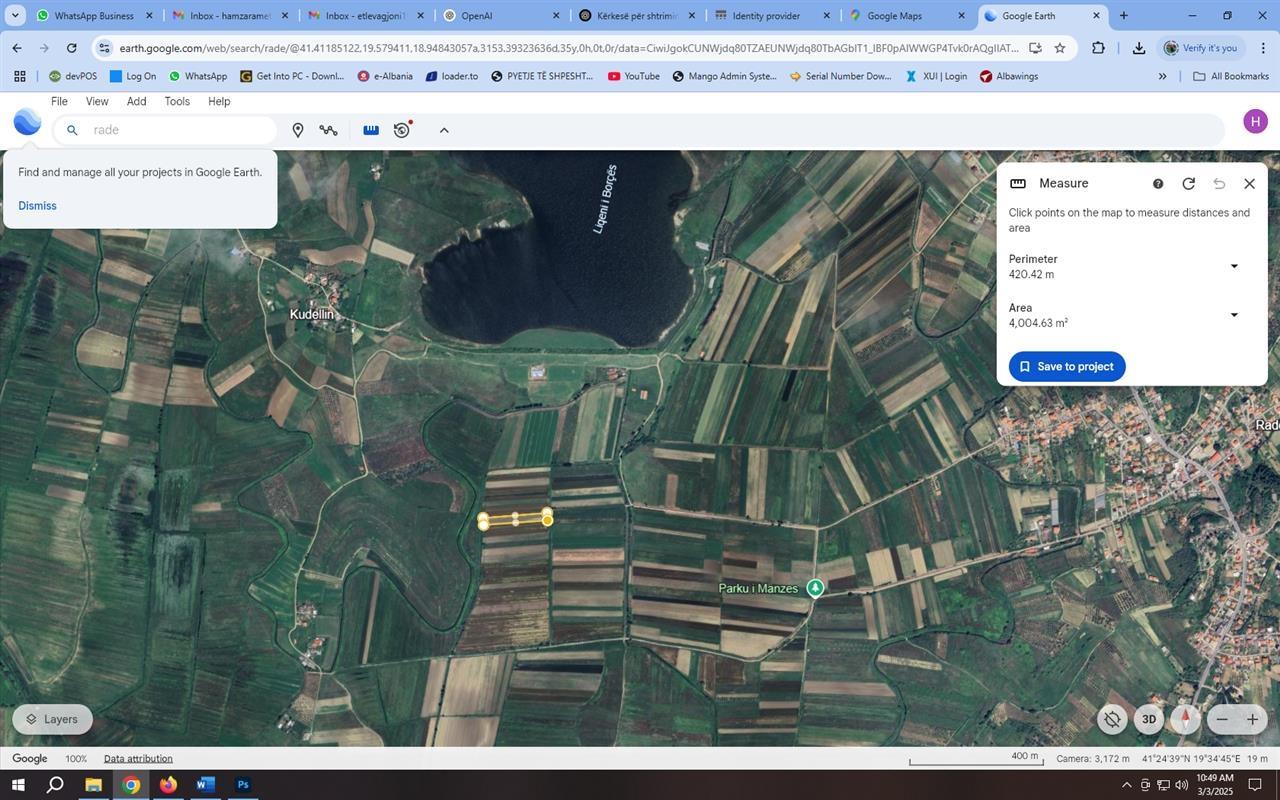Expand the Perimeter units dropdown
Viewport: 1280px width, 800px height.
1233,266
